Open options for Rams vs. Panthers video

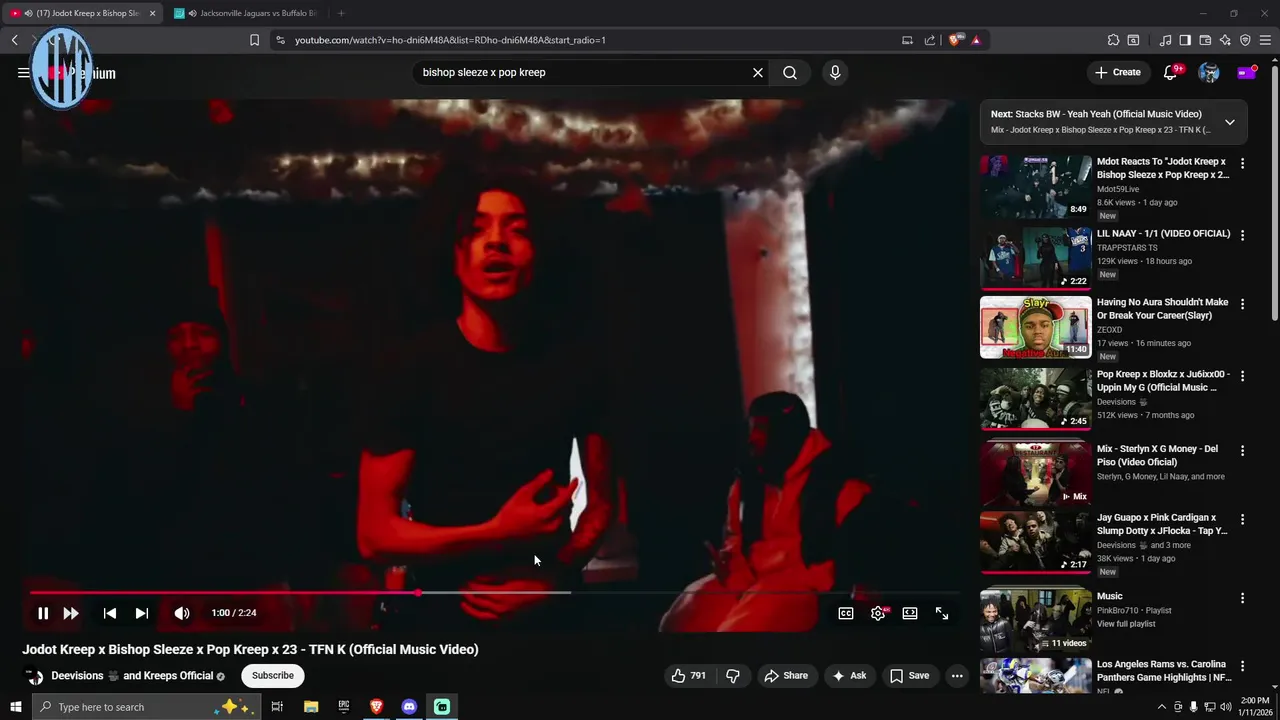pos(1243,666)
